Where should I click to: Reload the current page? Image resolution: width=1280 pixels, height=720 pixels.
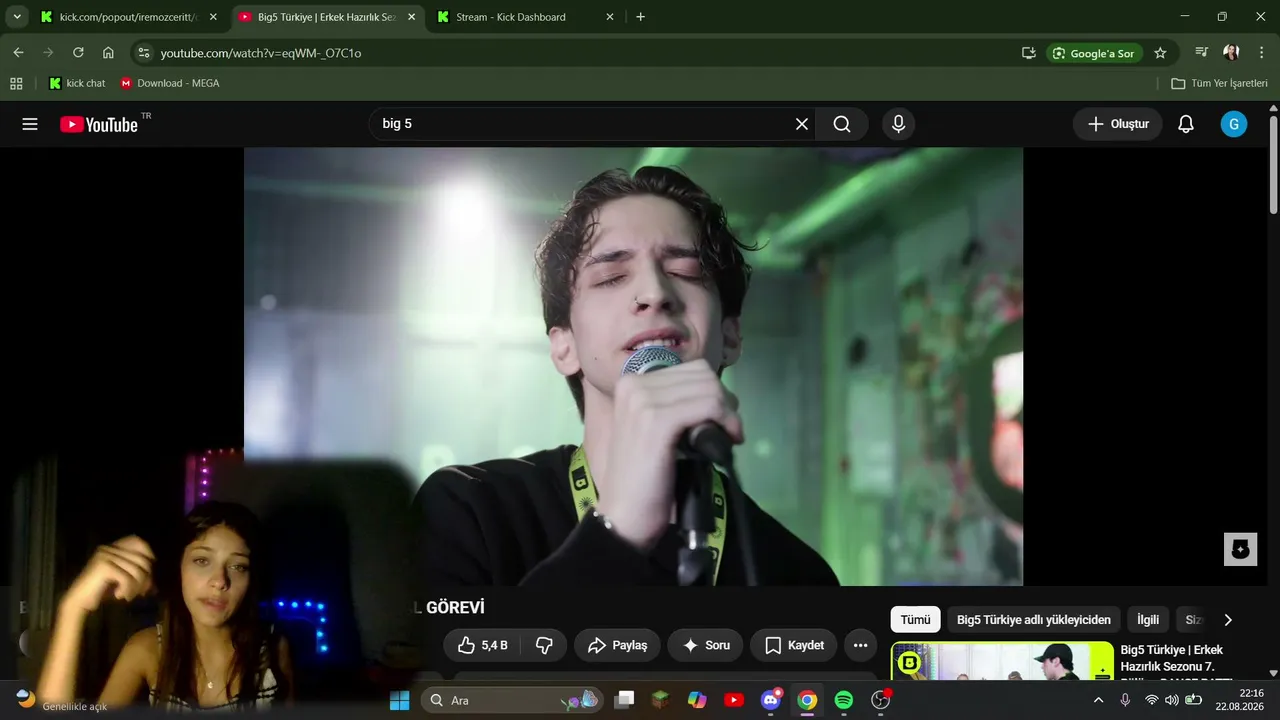(78, 53)
